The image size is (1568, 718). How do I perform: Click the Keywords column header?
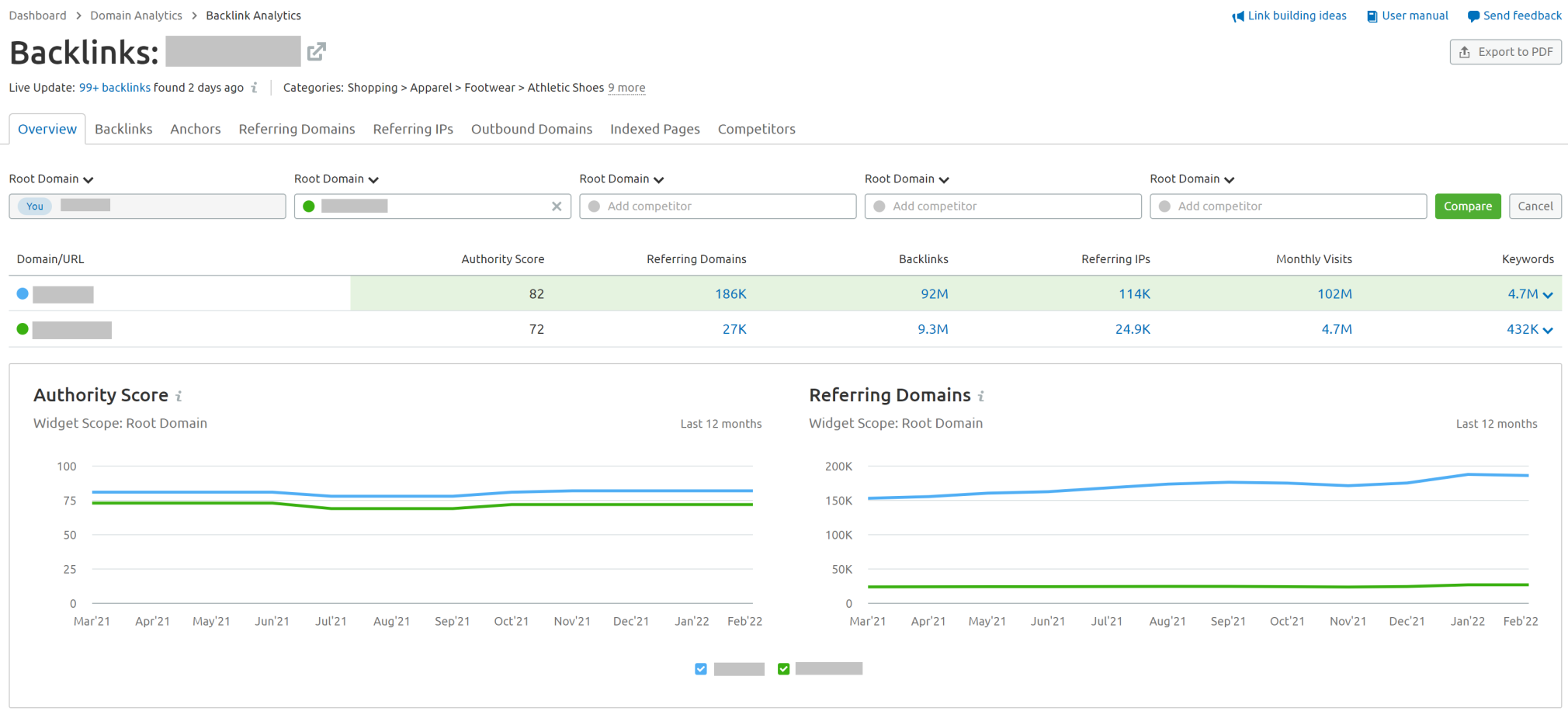tap(1528, 259)
